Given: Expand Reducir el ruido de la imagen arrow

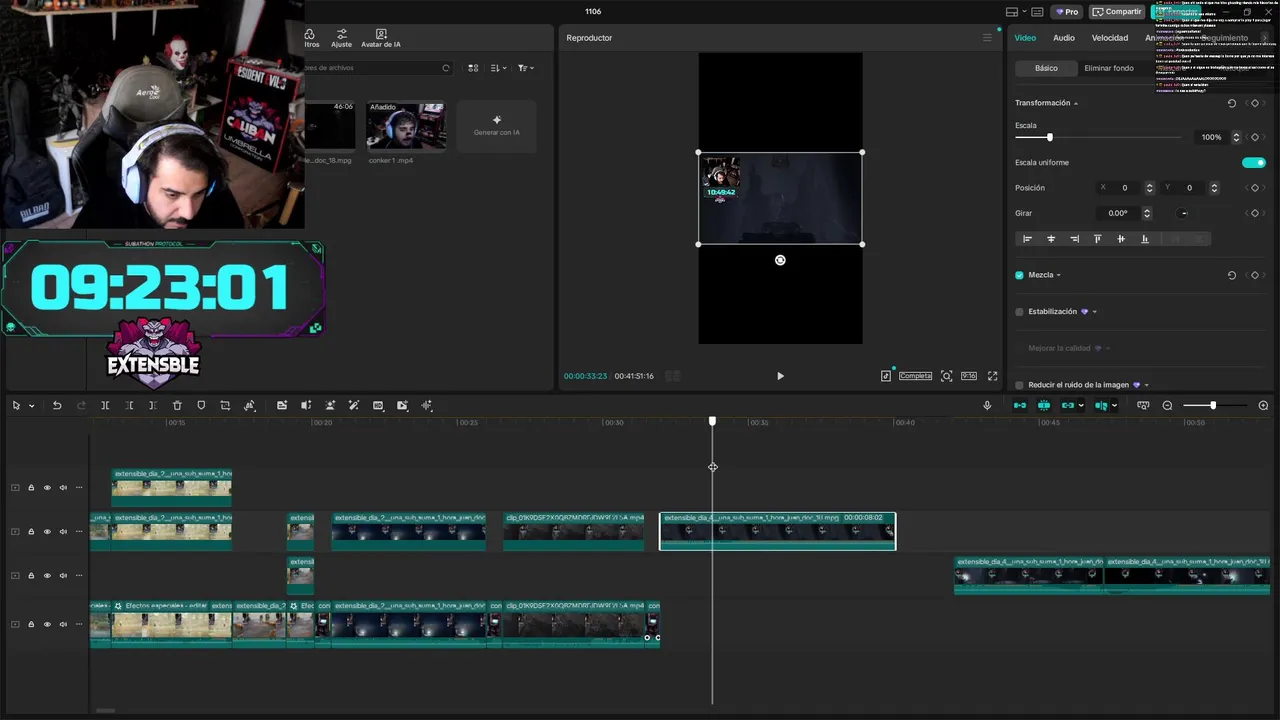Looking at the screenshot, I should click(1147, 385).
